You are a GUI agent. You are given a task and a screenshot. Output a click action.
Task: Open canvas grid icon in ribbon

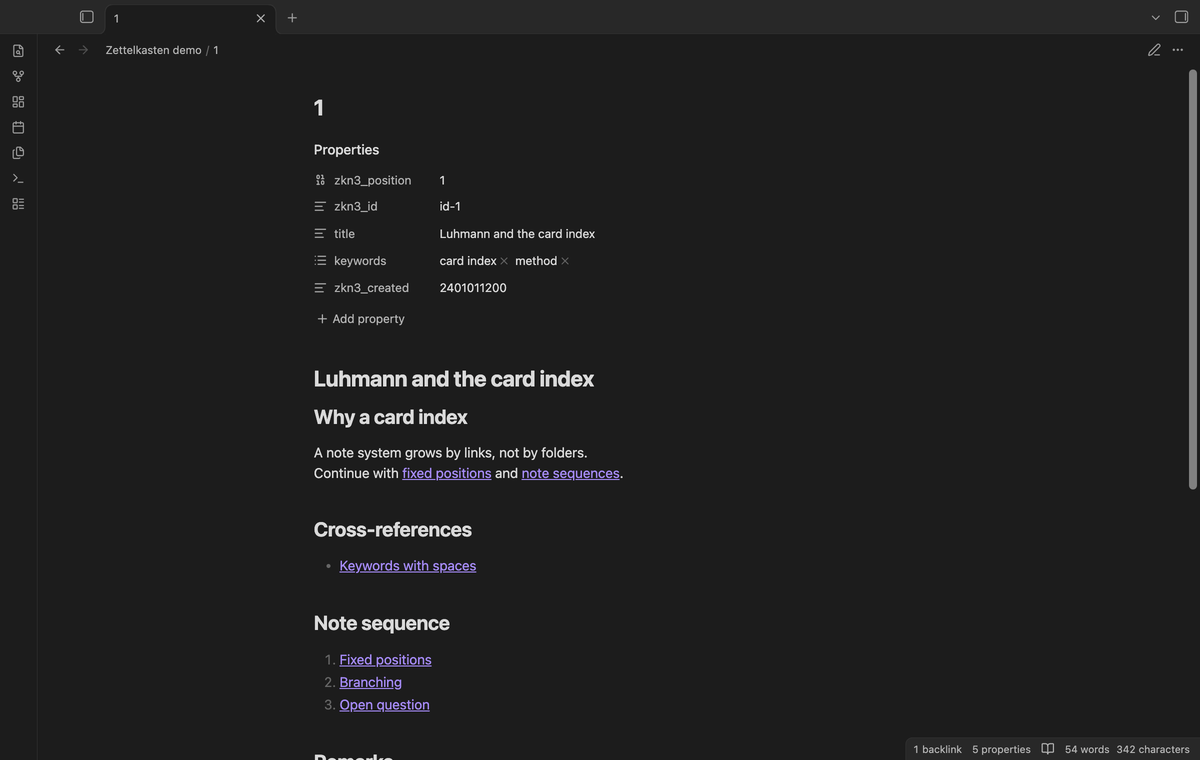18,102
